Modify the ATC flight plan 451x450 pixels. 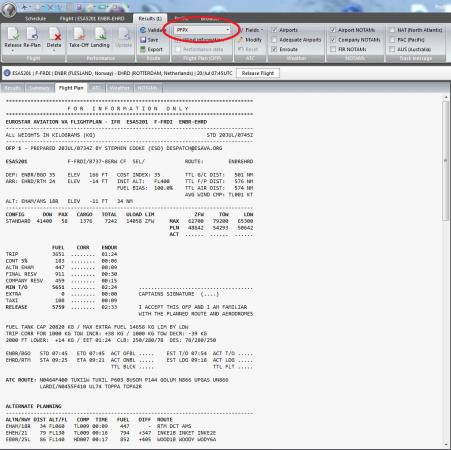click(250, 40)
